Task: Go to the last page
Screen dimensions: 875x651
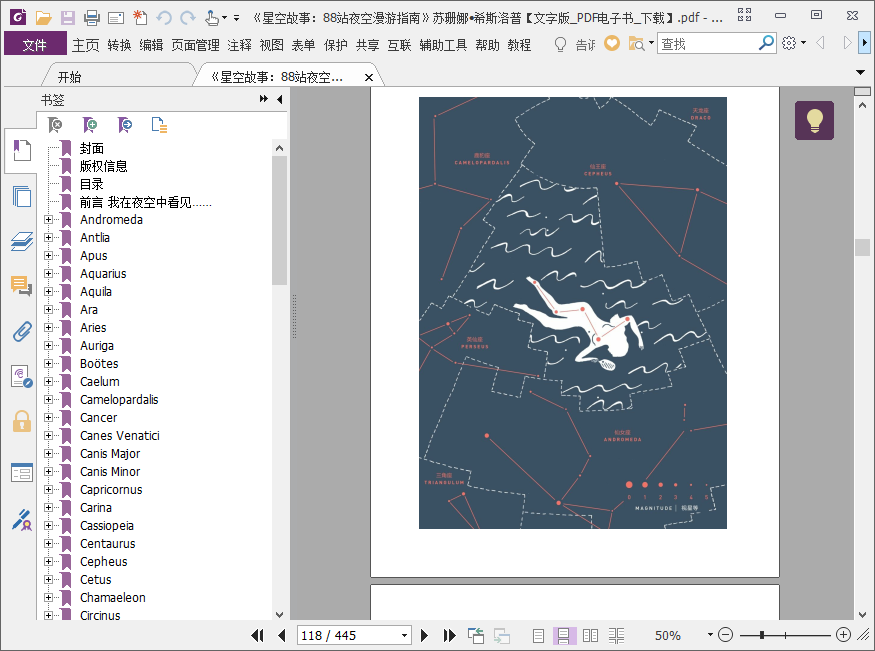Action: [x=449, y=635]
